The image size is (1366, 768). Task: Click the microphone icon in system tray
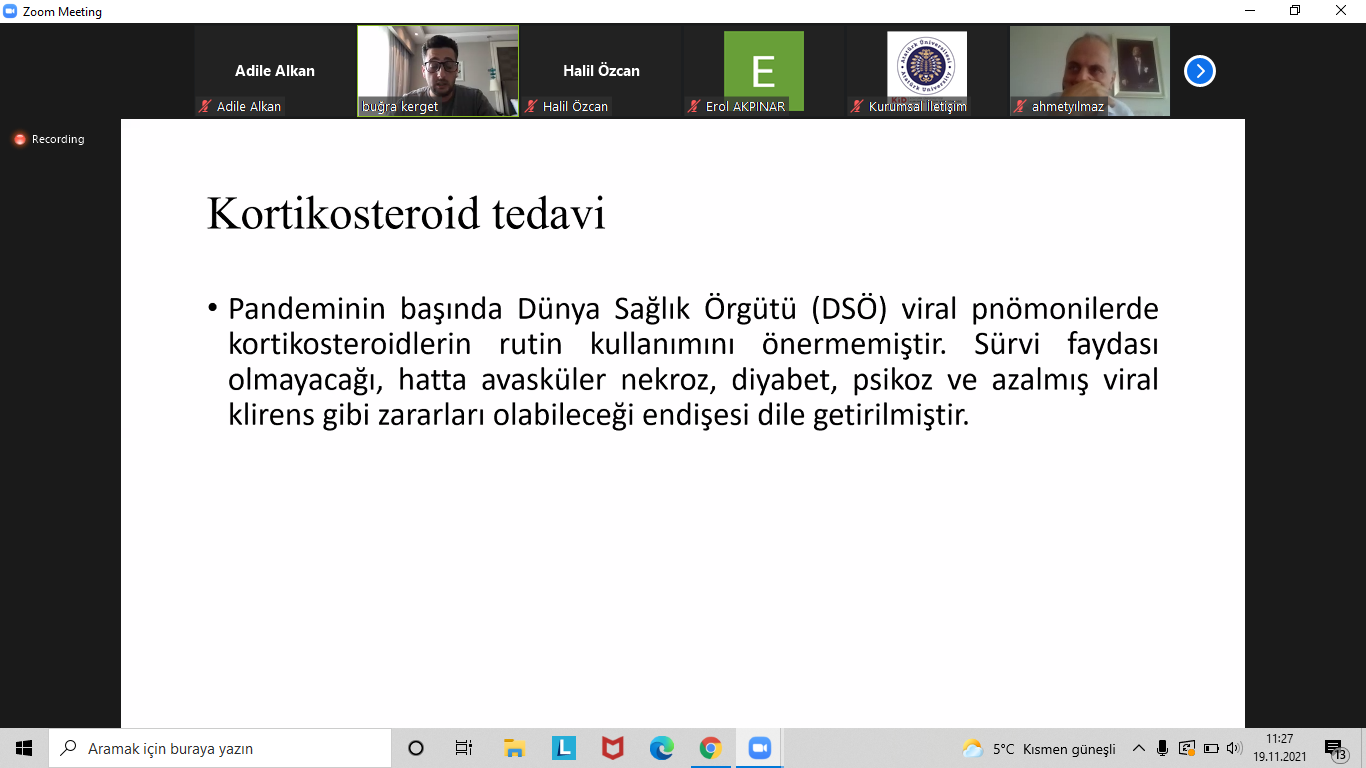tap(1162, 748)
